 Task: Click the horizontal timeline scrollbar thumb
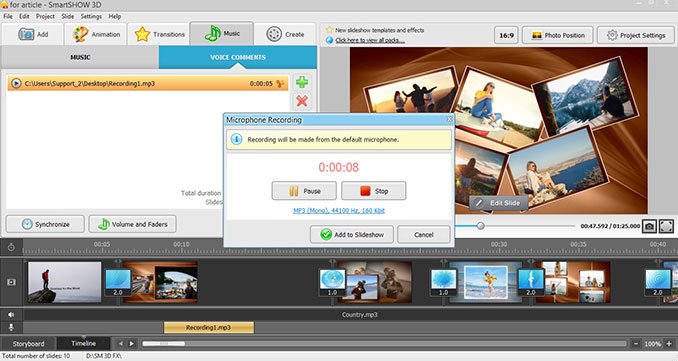click(163, 344)
